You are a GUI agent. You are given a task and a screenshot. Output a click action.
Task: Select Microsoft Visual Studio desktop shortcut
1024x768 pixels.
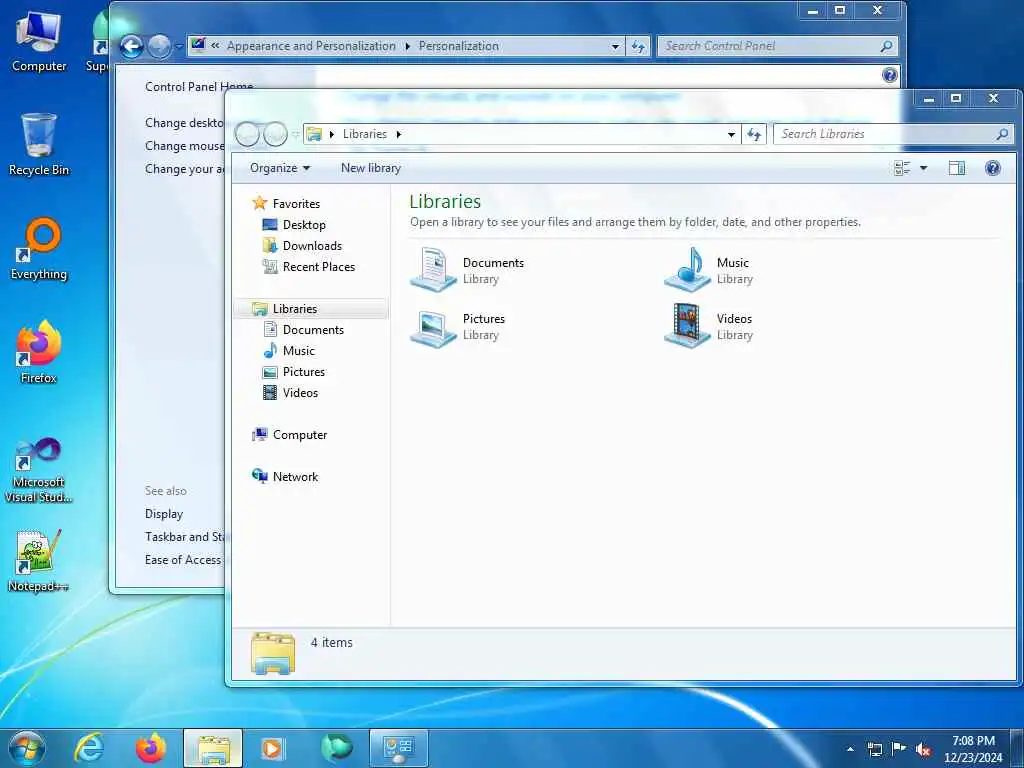[x=39, y=470]
